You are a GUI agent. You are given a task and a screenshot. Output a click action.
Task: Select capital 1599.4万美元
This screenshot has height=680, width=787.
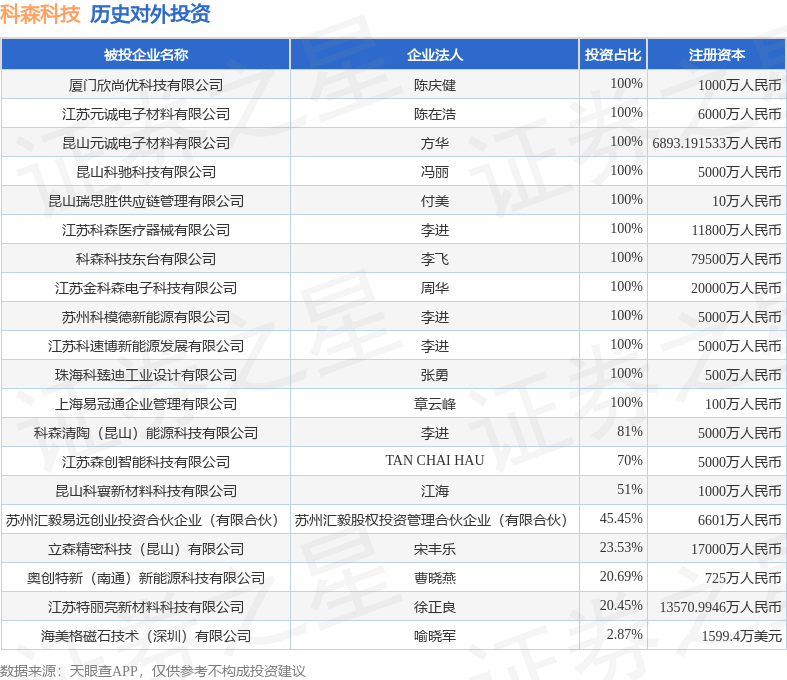point(742,636)
